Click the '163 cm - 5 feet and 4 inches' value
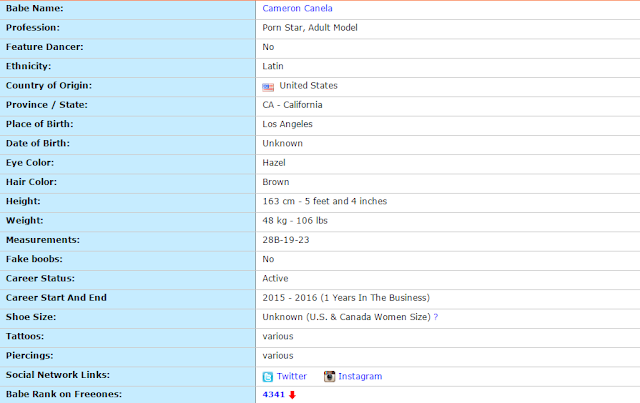Screen dimensions: 640x403 pyautogui.click(x=324, y=201)
